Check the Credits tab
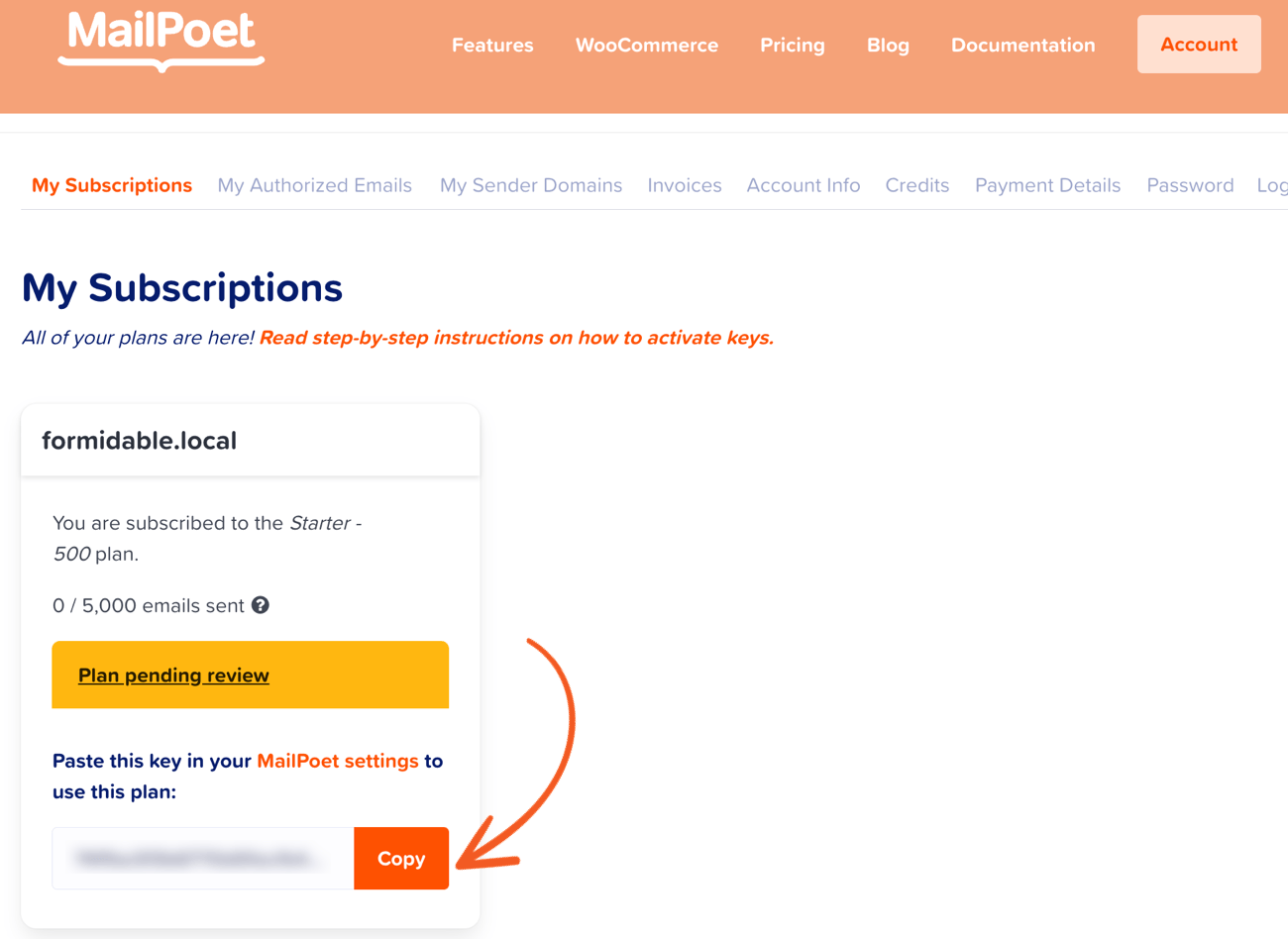 click(x=916, y=185)
